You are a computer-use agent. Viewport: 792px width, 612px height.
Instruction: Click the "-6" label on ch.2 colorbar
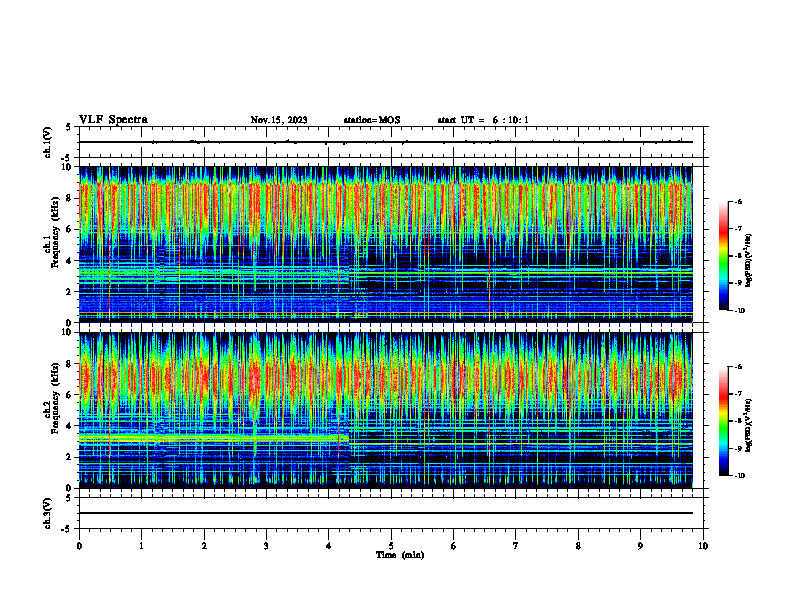(738, 367)
